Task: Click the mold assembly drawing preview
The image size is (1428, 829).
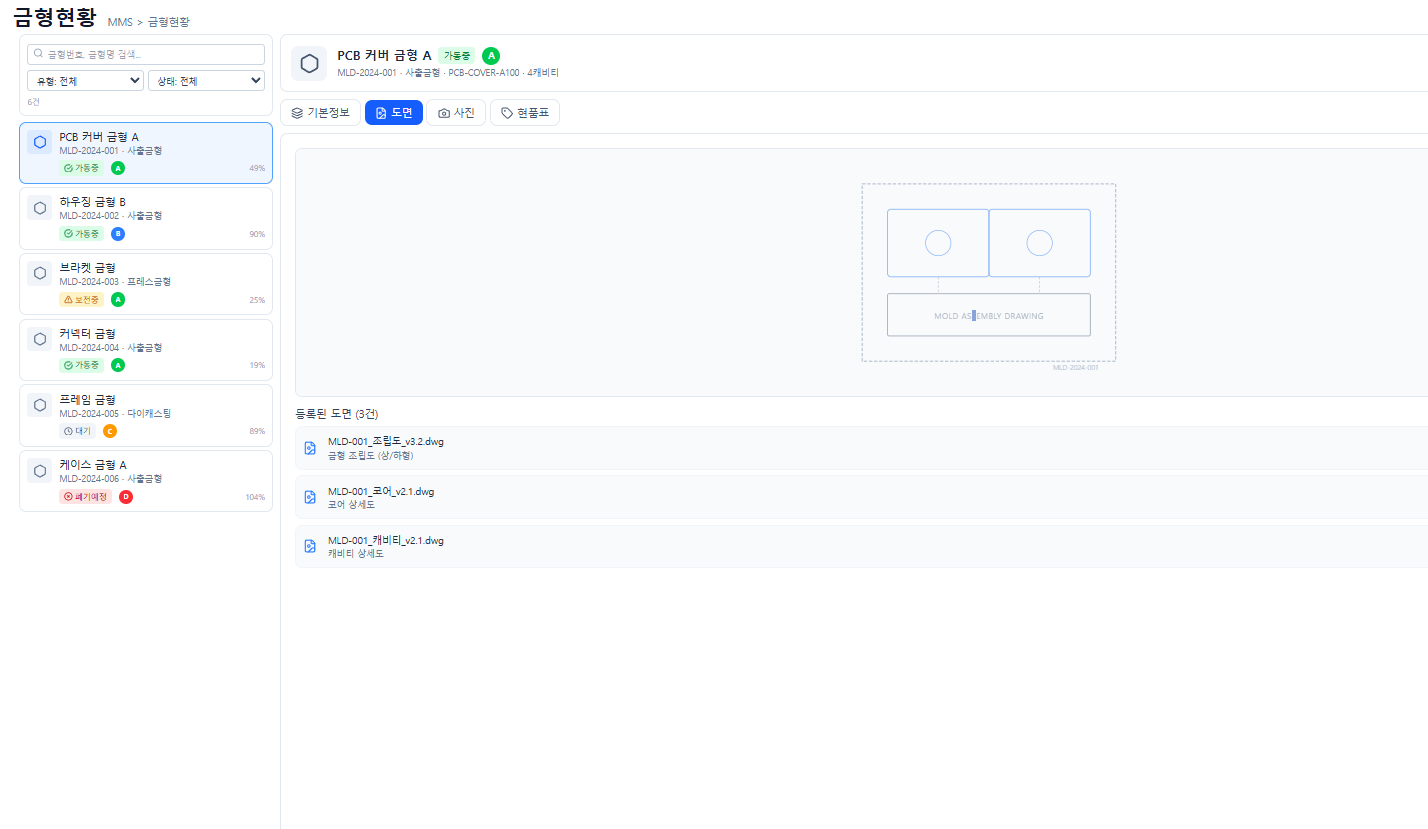Action: tap(988, 272)
